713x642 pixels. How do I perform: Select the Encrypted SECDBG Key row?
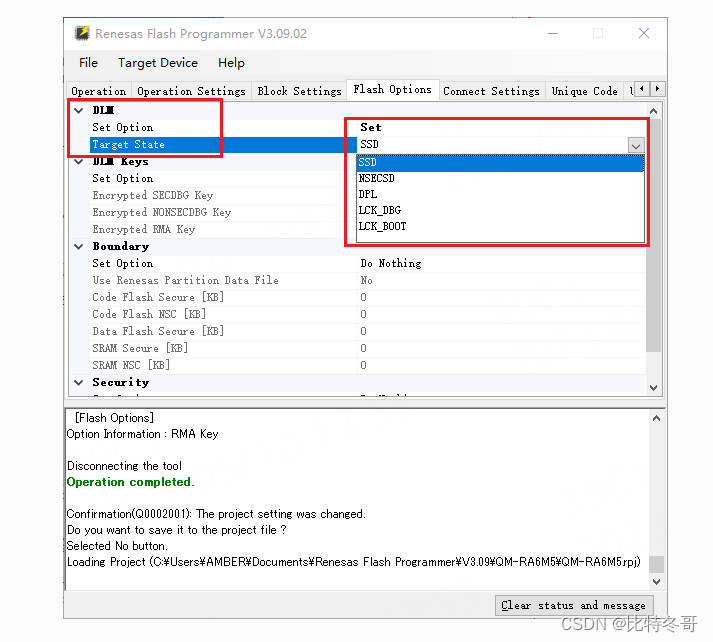pyautogui.click(x=223, y=196)
